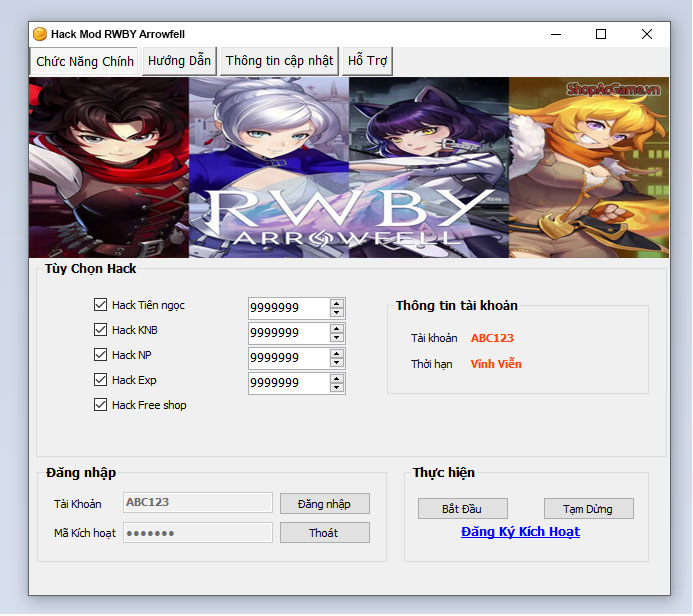Focus the Tài Khoản login field
The height and width of the screenshot is (616, 693).
(198, 502)
